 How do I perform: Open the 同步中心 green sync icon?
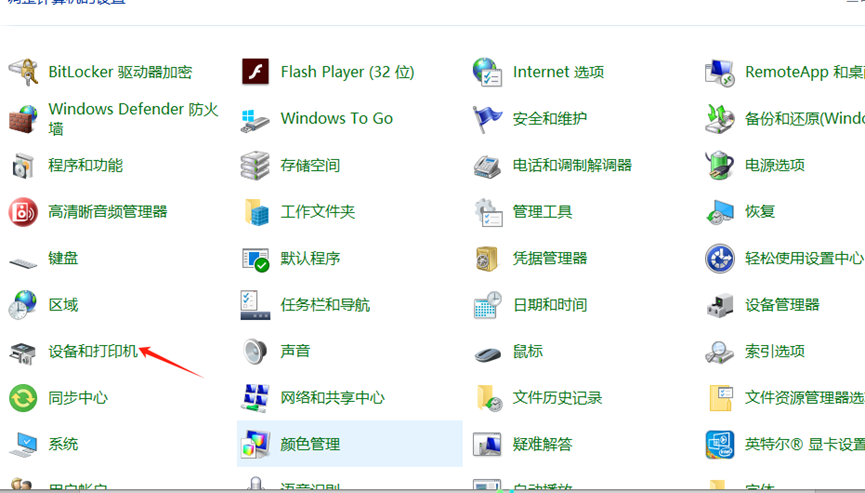click(23, 398)
